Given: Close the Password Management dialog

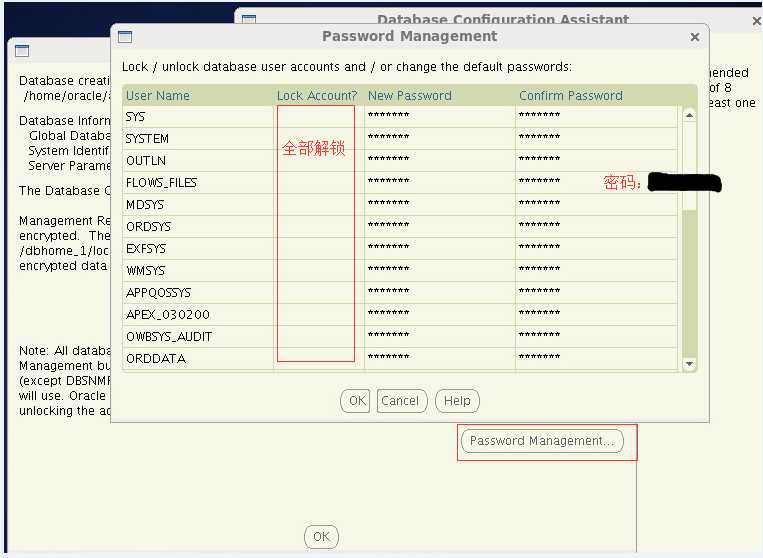Looking at the screenshot, I should 695,37.
